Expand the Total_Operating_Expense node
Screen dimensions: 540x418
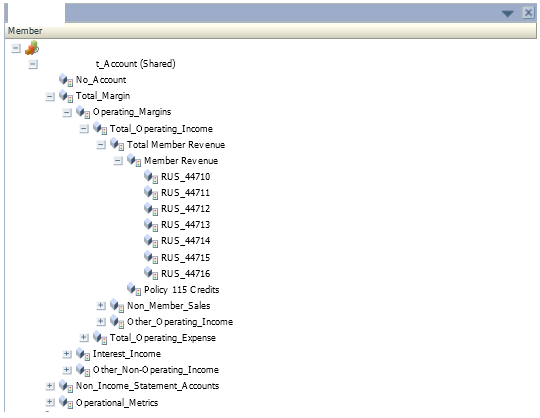[84, 338]
